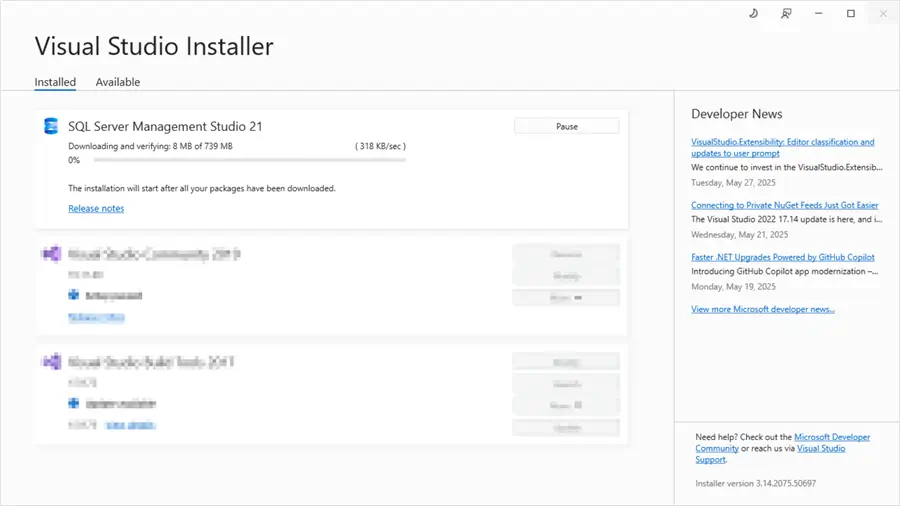900x506 pixels.
Task: Click the '0%' progress percentage
Action: (74, 160)
